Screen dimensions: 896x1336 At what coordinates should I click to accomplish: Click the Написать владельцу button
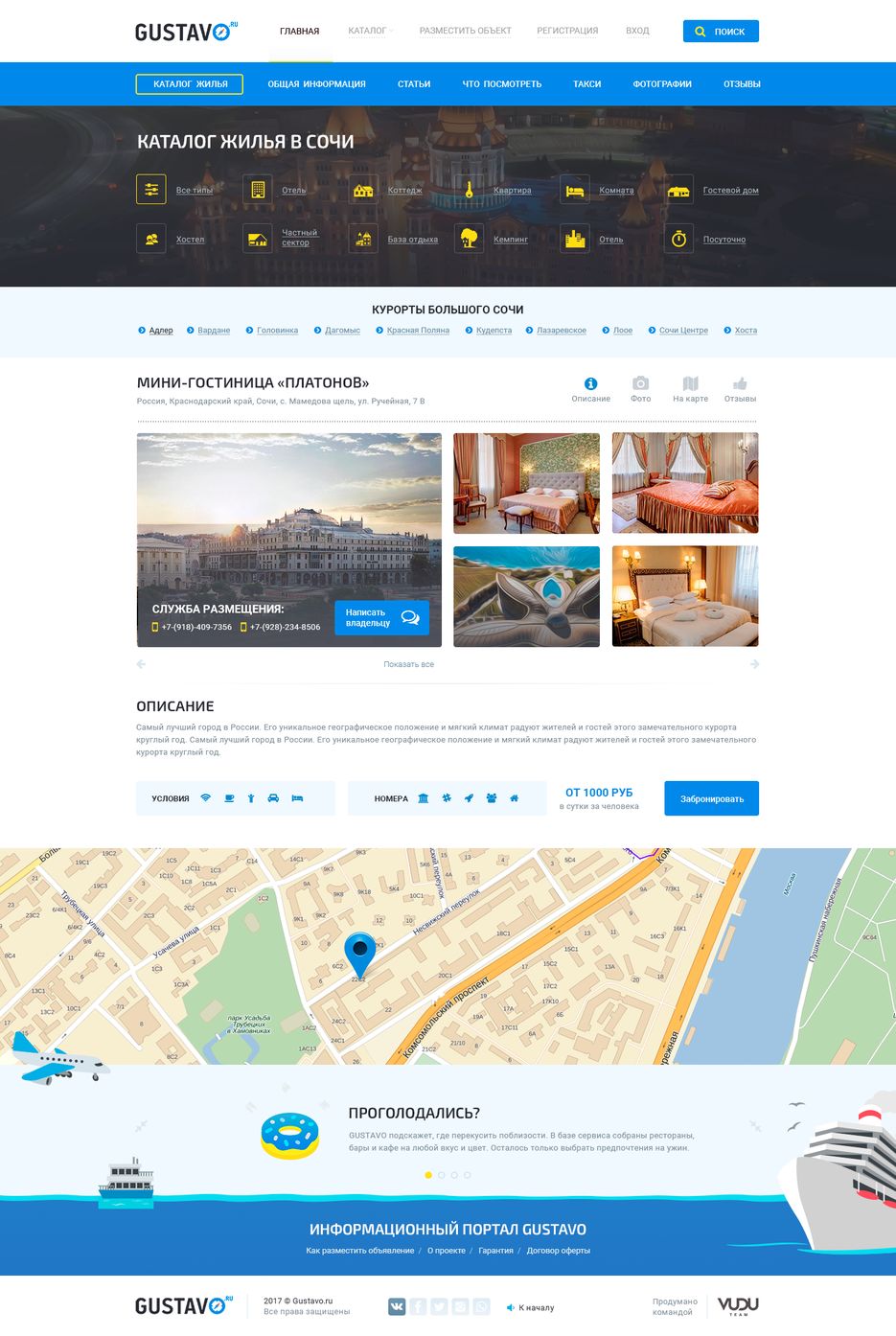tap(381, 617)
